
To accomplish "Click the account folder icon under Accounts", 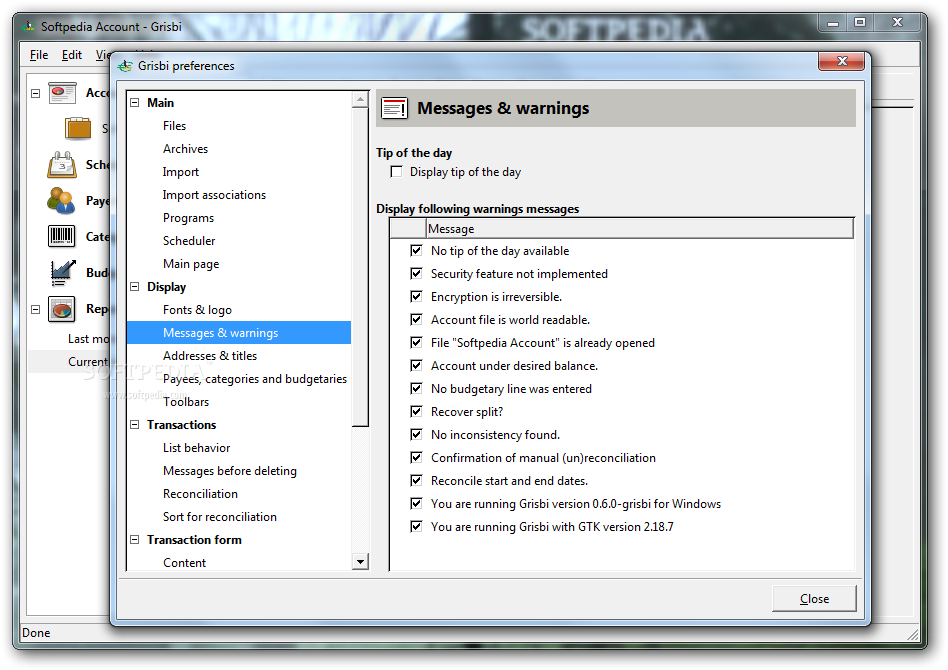I will [78, 128].
